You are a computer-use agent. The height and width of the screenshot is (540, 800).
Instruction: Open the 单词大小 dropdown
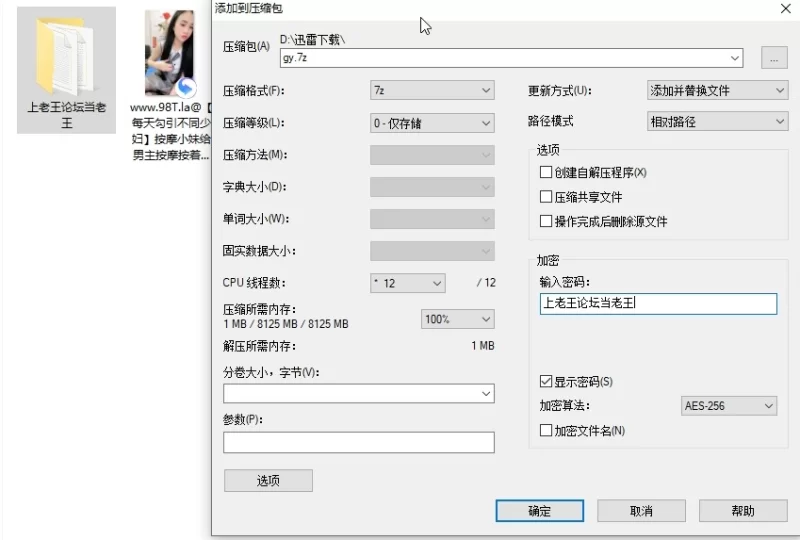[x=432, y=219]
